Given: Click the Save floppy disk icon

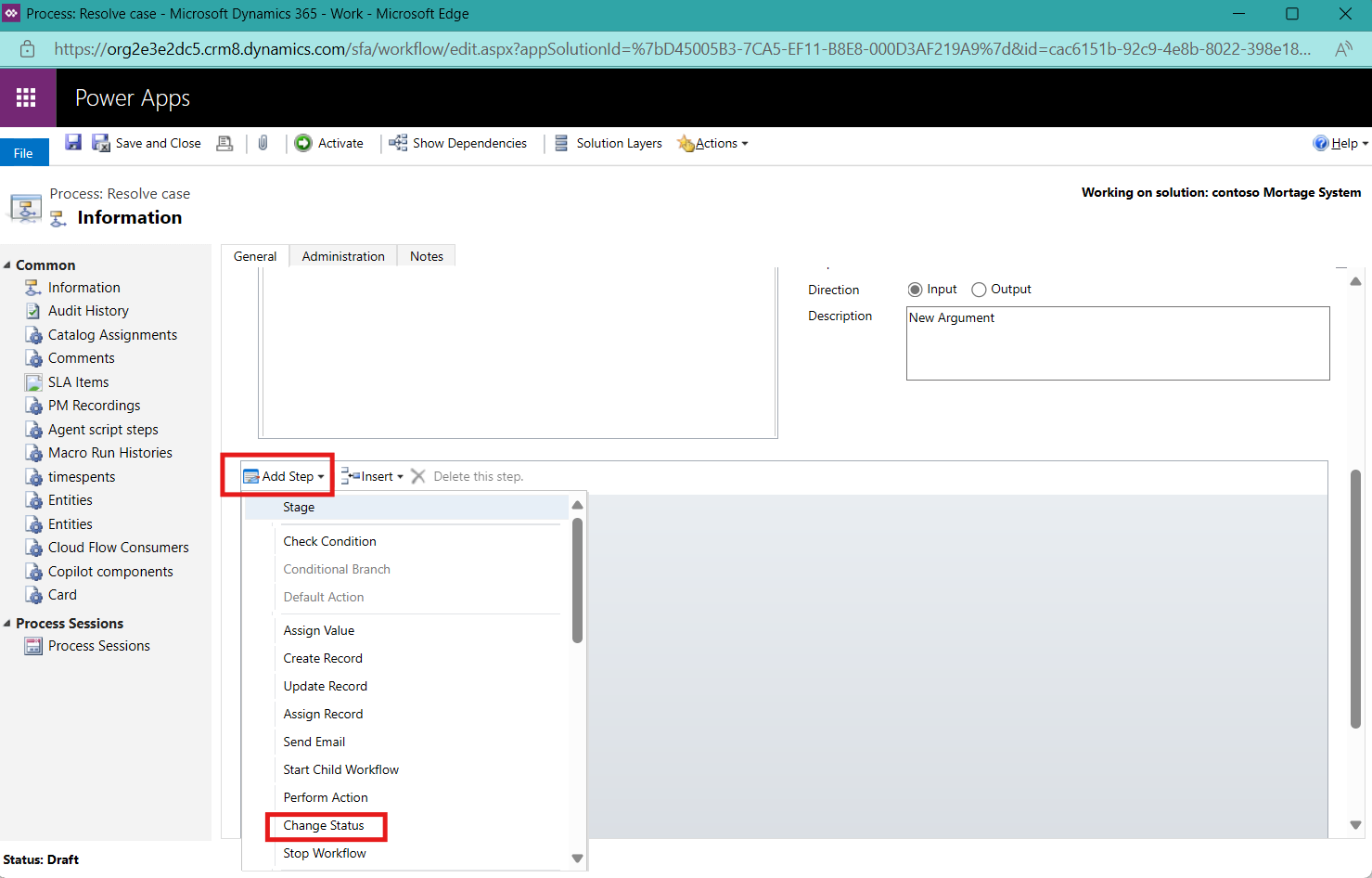Looking at the screenshot, I should point(73,142).
